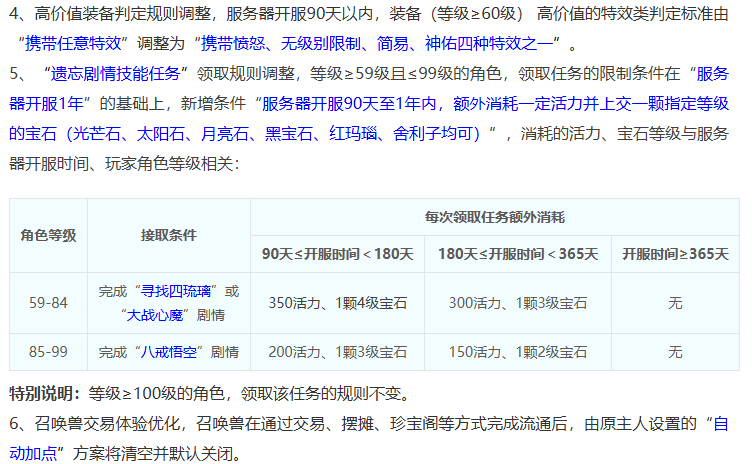The height and width of the screenshot is (464, 752).
Task: Click the "350活力、1颗4级宝石" cell
Action: coord(337,302)
